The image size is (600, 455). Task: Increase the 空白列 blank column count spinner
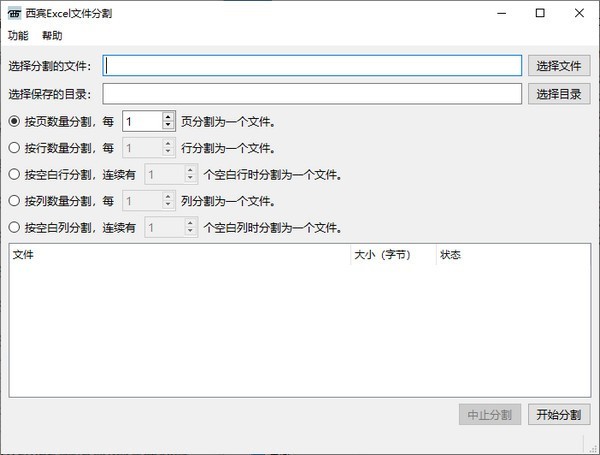click(190, 222)
